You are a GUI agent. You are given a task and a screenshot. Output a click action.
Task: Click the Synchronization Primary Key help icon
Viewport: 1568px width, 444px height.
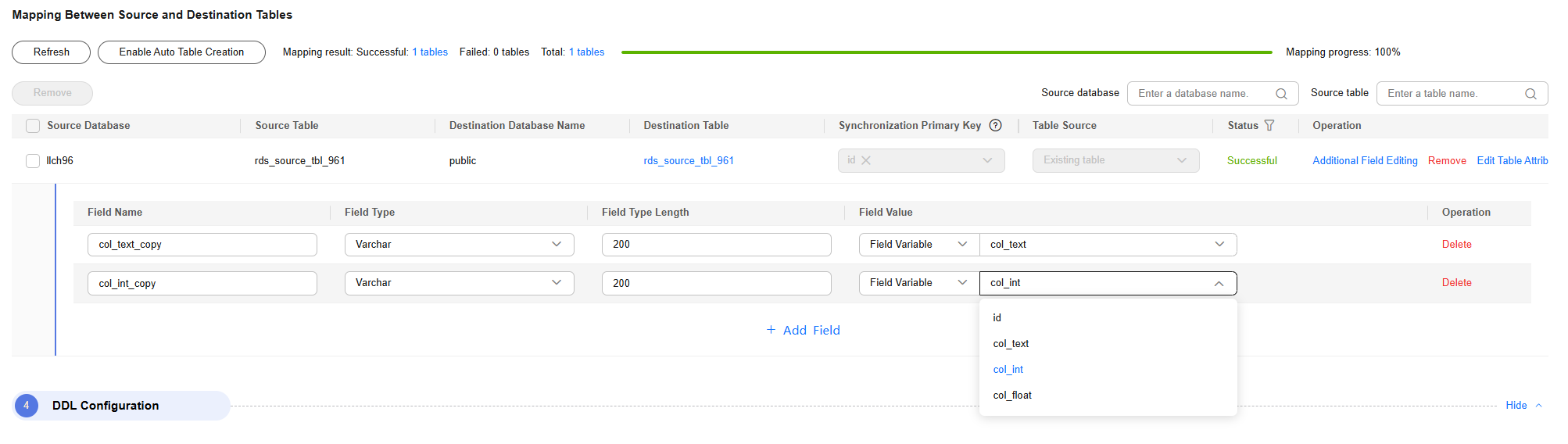[996, 125]
